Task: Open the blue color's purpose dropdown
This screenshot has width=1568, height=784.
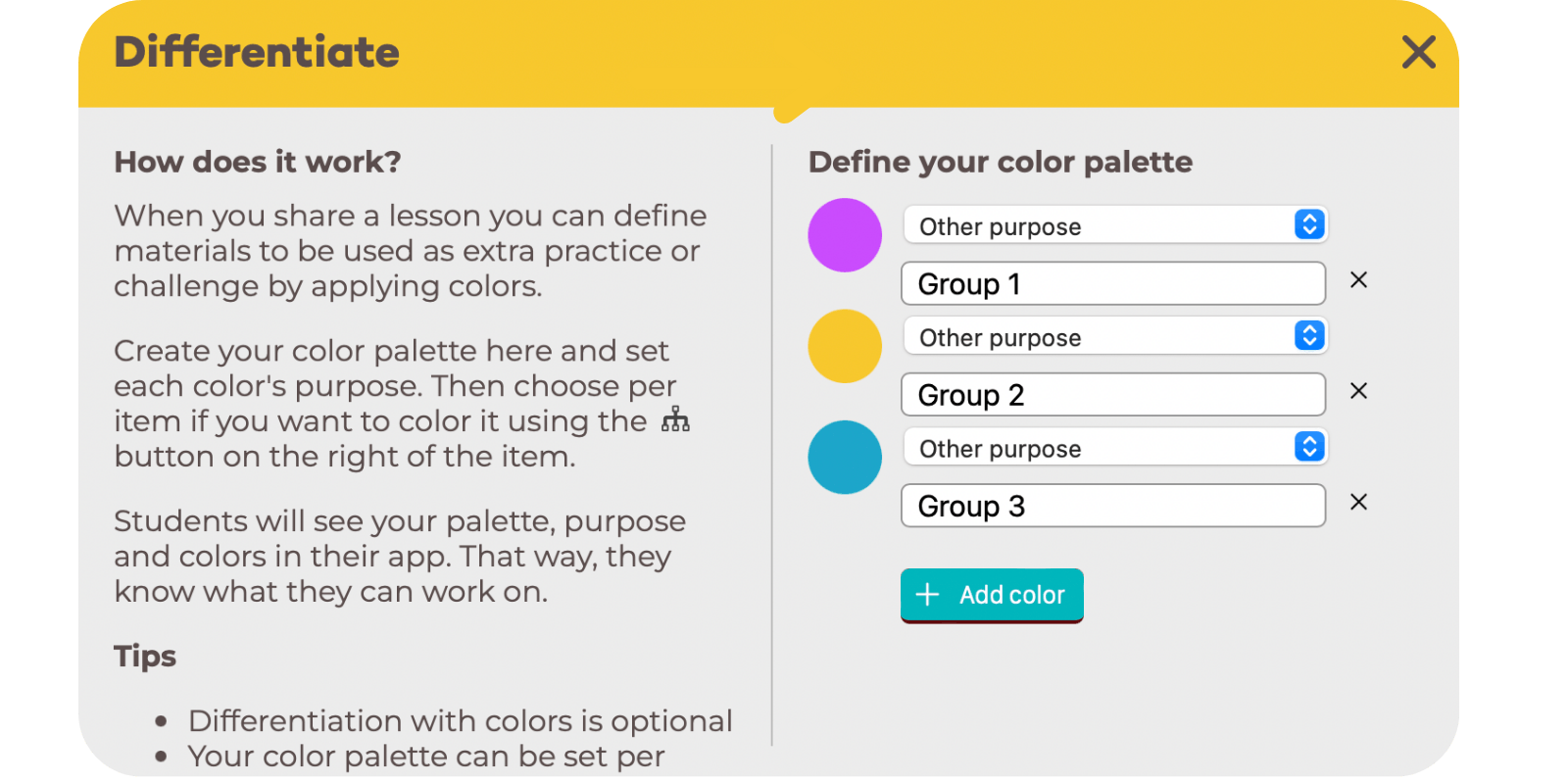Action: click(1115, 447)
